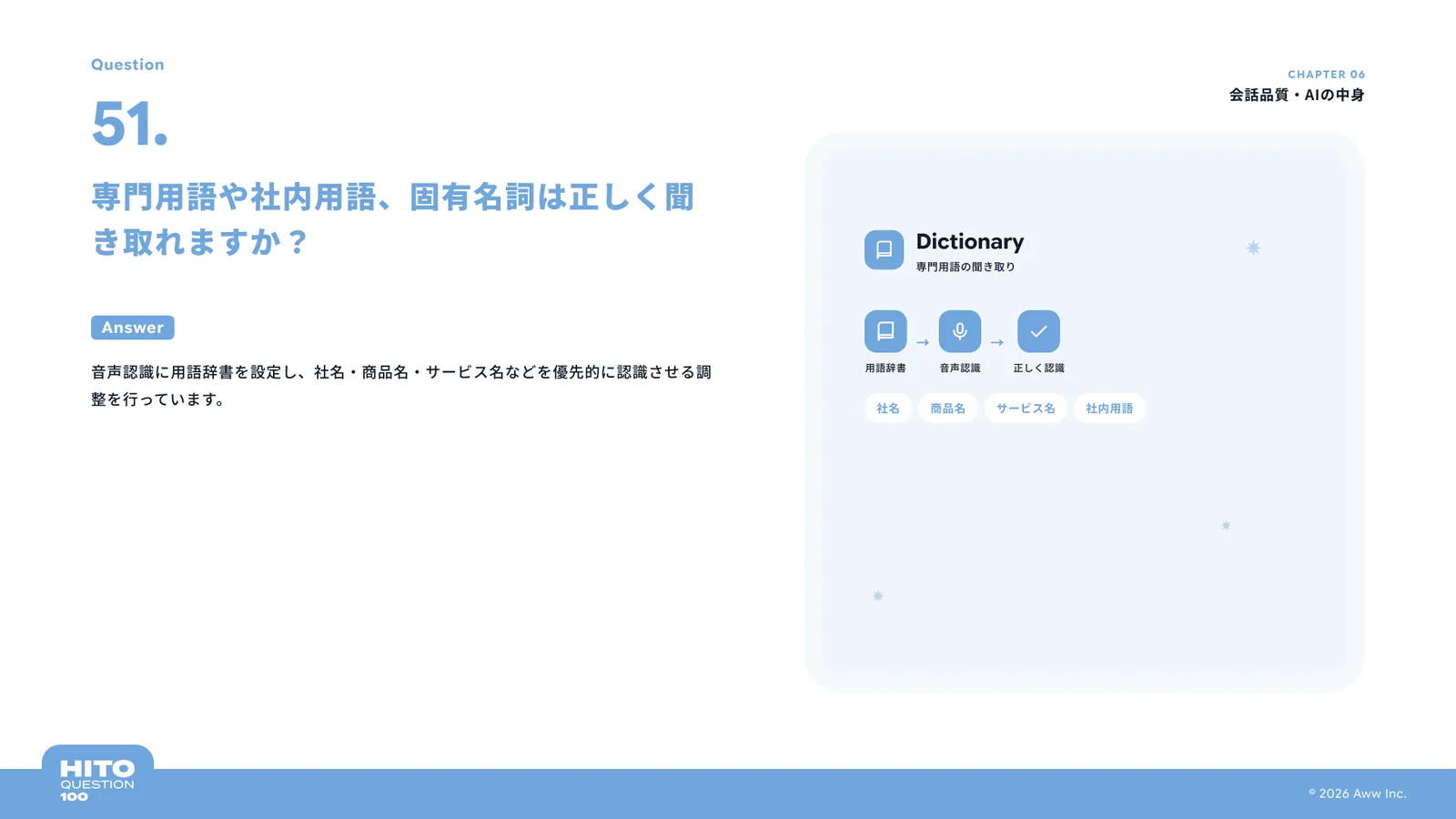Click the arrow between 用語辞書 and 音声認識
The width and height of the screenshot is (1456, 819).
tap(923, 342)
